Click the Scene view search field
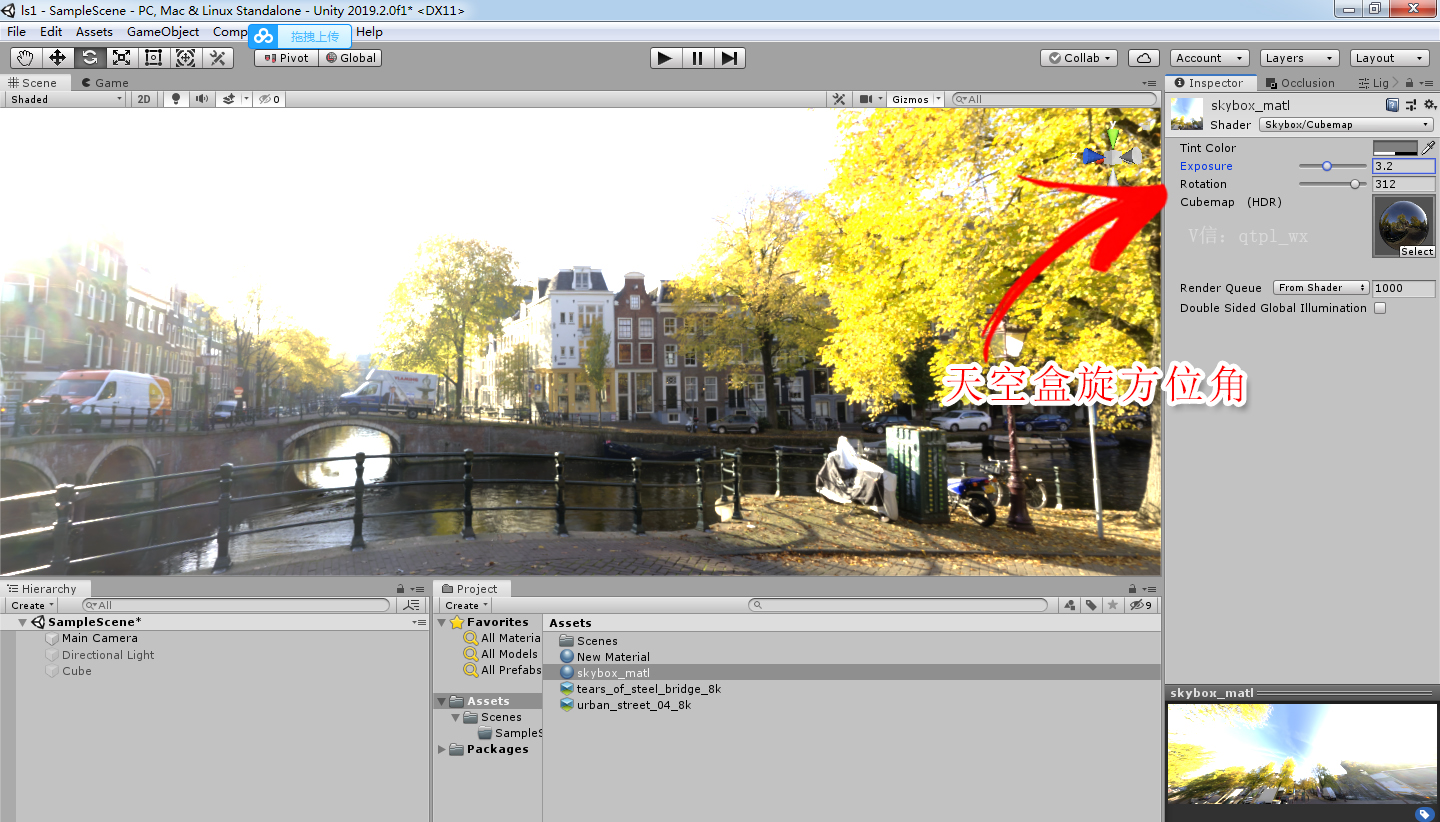Viewport: 1440px width, 822px height. pos(1054,99)
